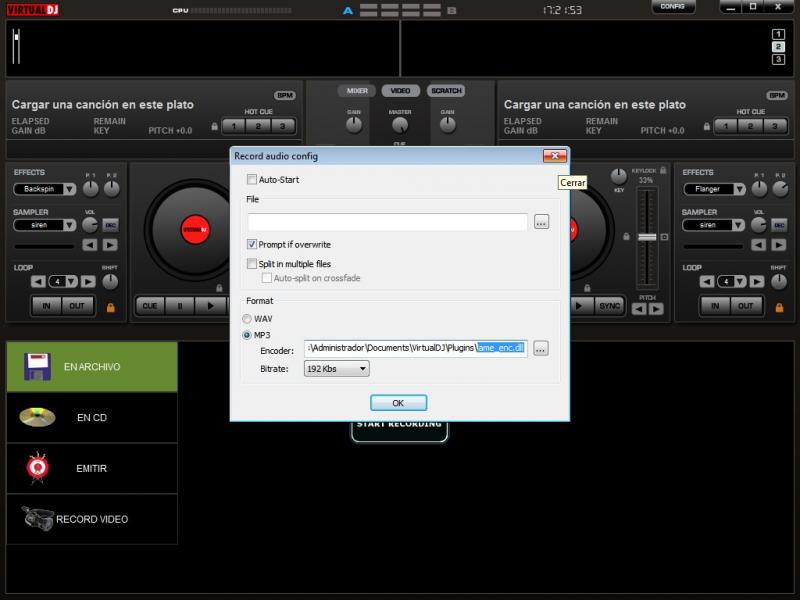Viewport: 800px width, 600px height.
Task: Click the loop IN button on left deck
Action: pos(46,306)
